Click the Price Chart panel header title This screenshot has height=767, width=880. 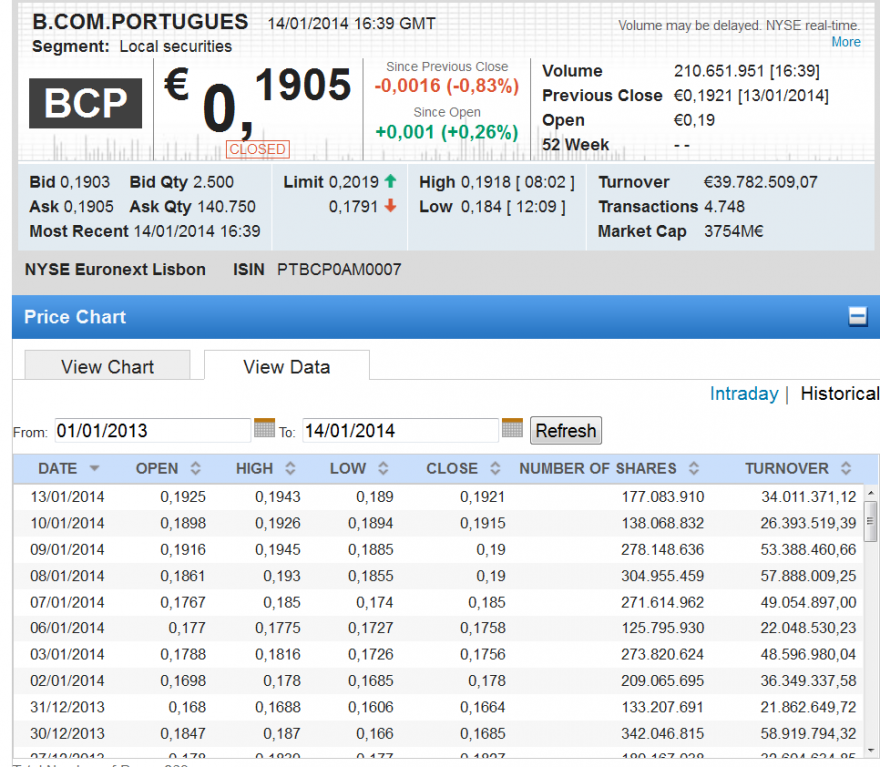[75, 317]
